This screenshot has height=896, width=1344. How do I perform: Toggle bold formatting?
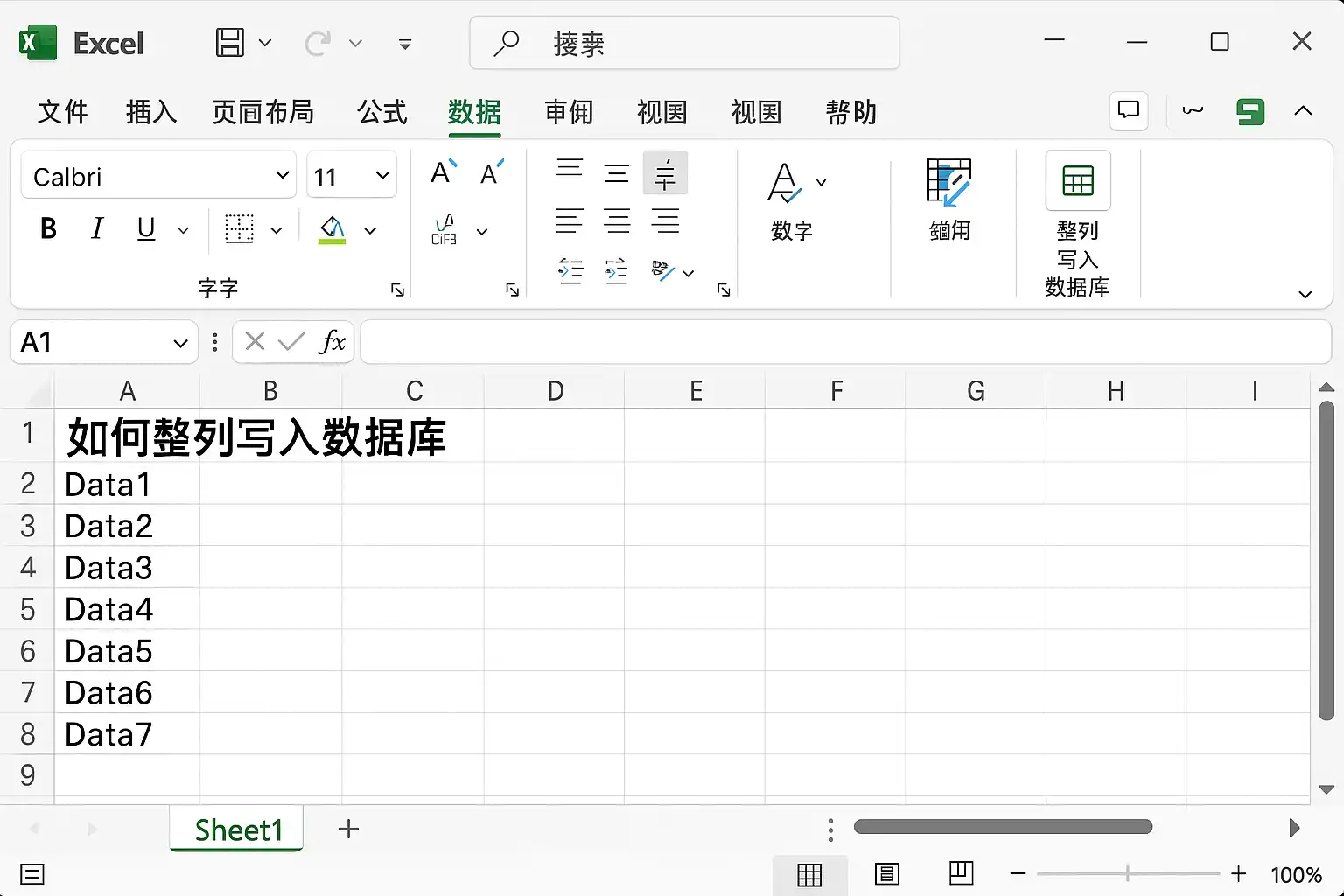click(x=48, y=229)
